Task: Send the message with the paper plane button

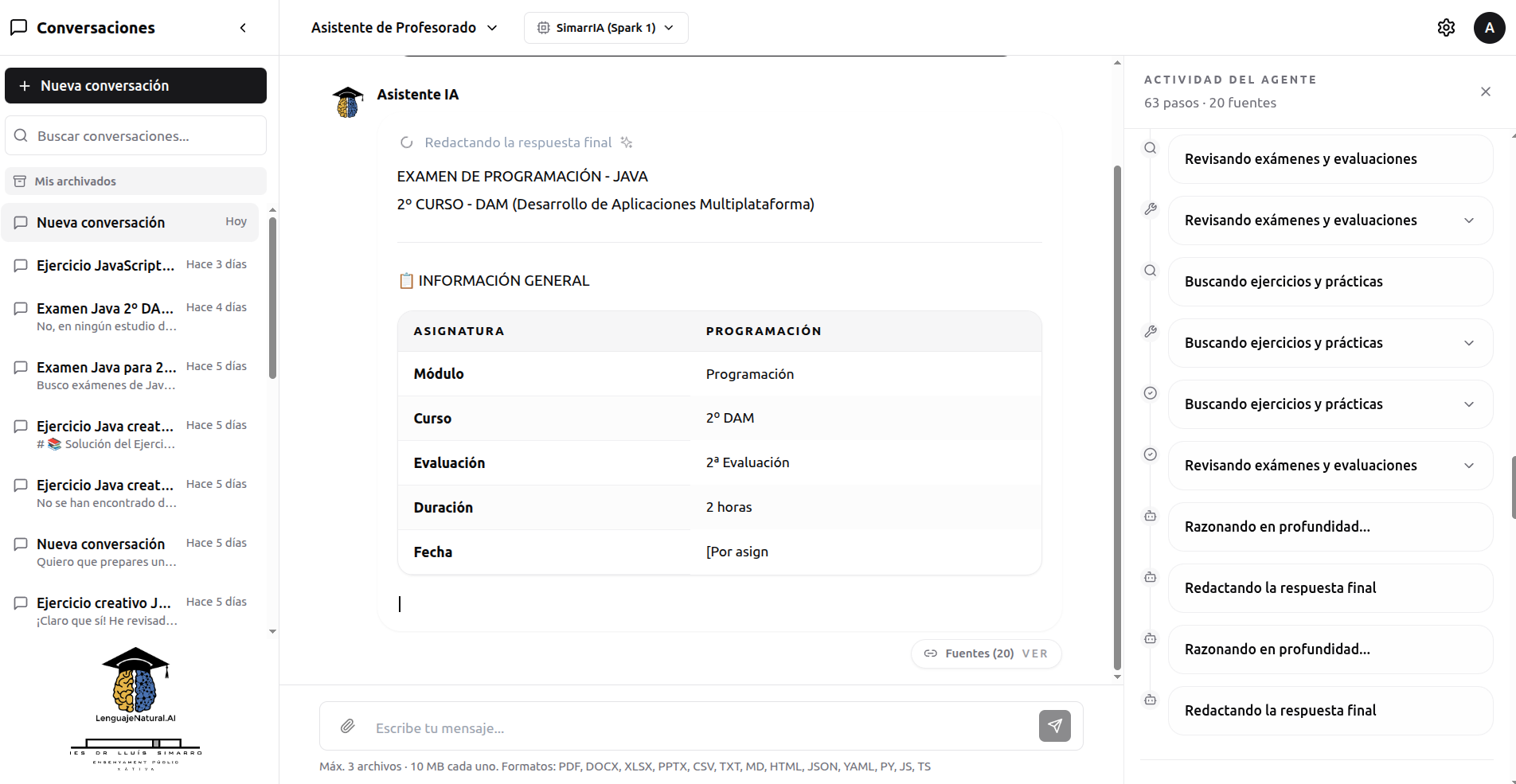Action: coord(1054,726)
